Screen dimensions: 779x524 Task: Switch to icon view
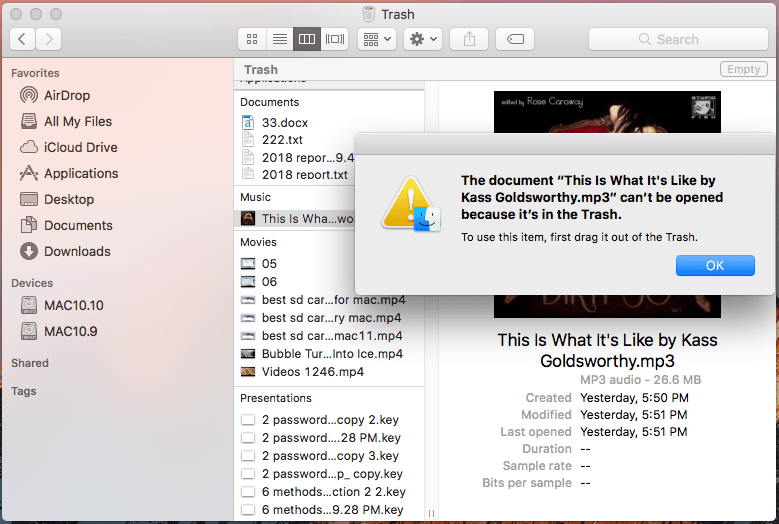coord(252,39)
